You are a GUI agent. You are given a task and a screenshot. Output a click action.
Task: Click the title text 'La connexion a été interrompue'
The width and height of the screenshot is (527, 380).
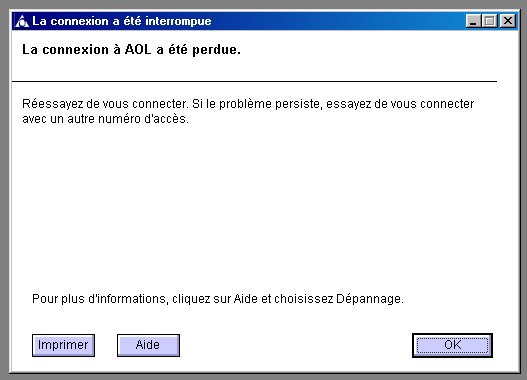tap(122, 21)
